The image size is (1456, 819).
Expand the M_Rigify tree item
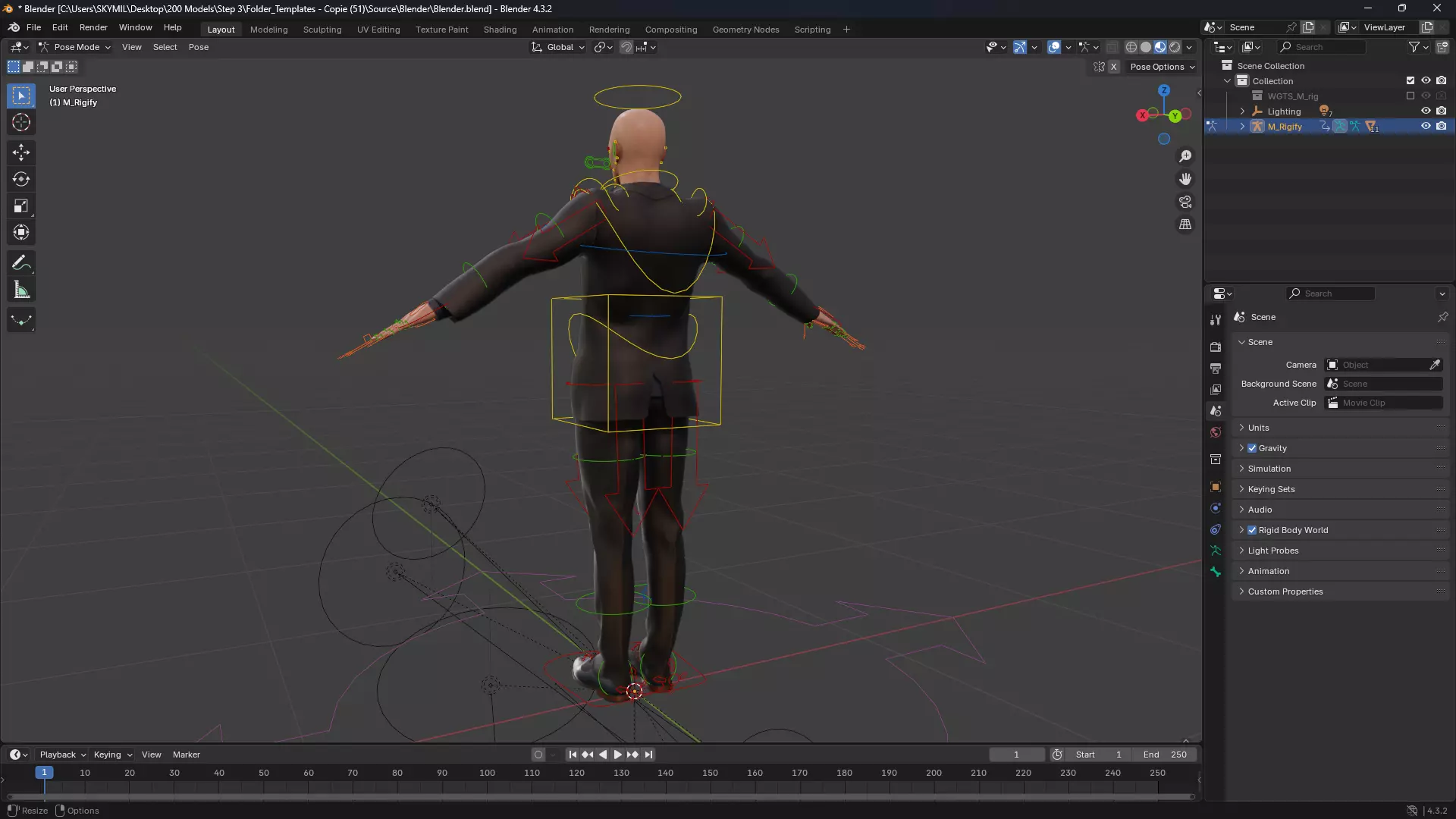click(1242, 127)
